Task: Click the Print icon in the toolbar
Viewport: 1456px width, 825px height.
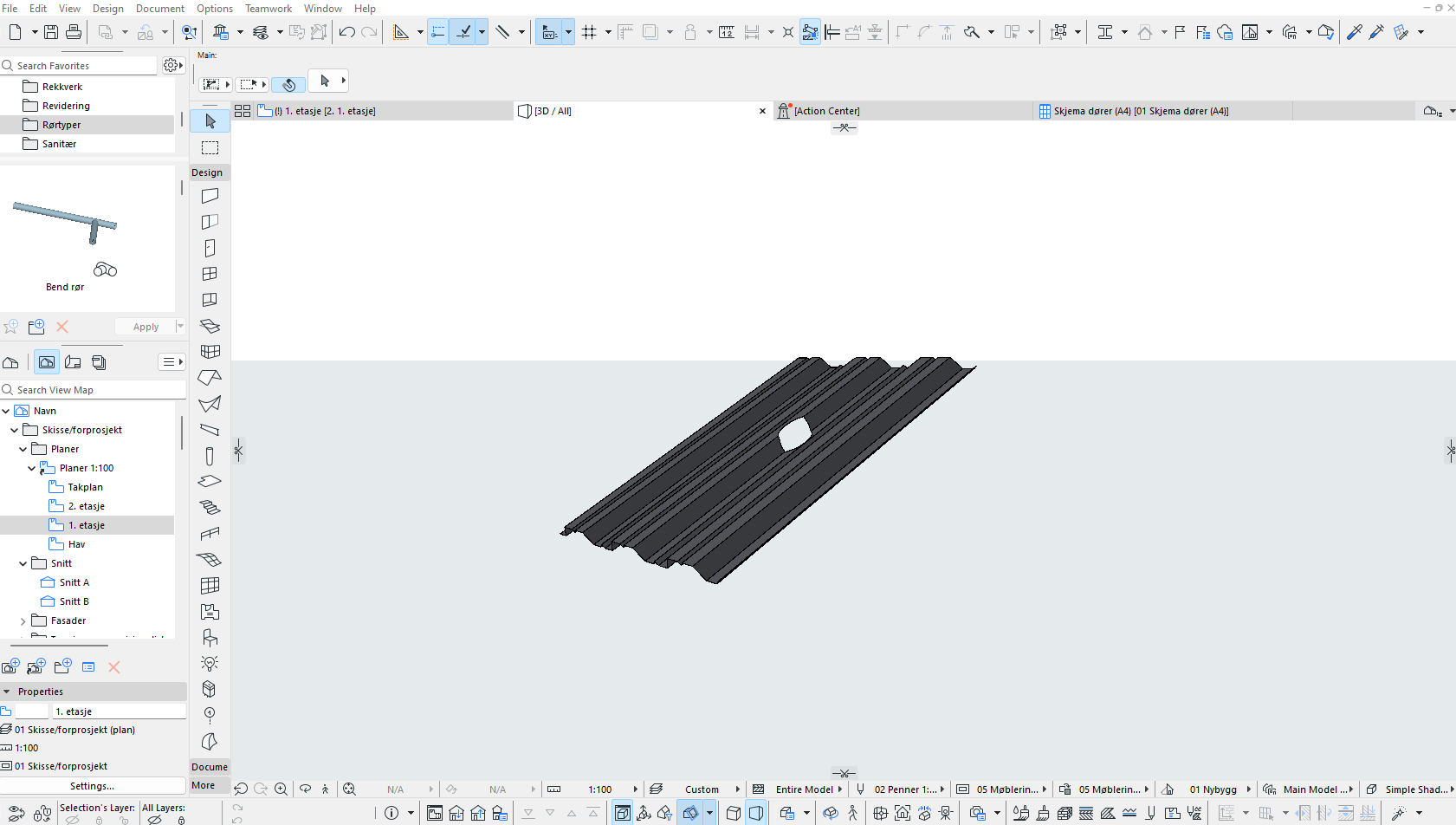Action: (x=74, y=32)
